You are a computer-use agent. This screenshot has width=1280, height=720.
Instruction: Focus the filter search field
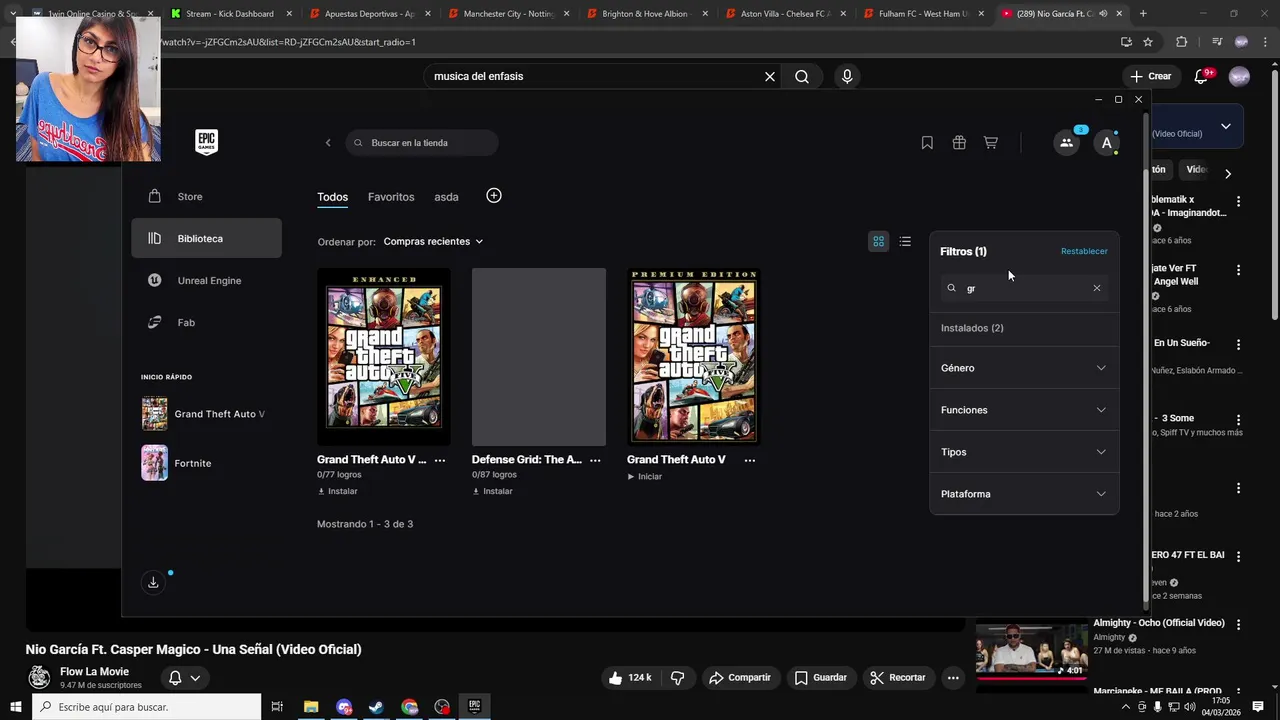(x=1024, y=288)
